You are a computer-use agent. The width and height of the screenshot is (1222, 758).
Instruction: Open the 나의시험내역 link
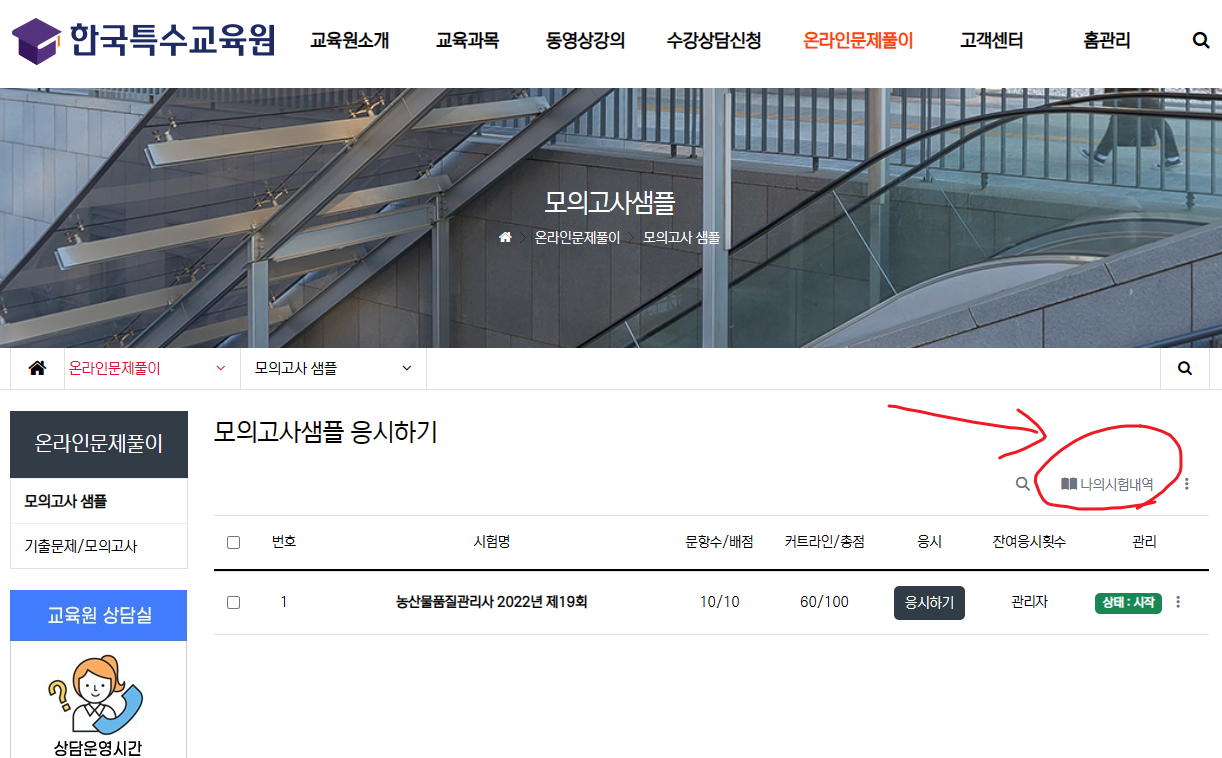(1107, 484)
